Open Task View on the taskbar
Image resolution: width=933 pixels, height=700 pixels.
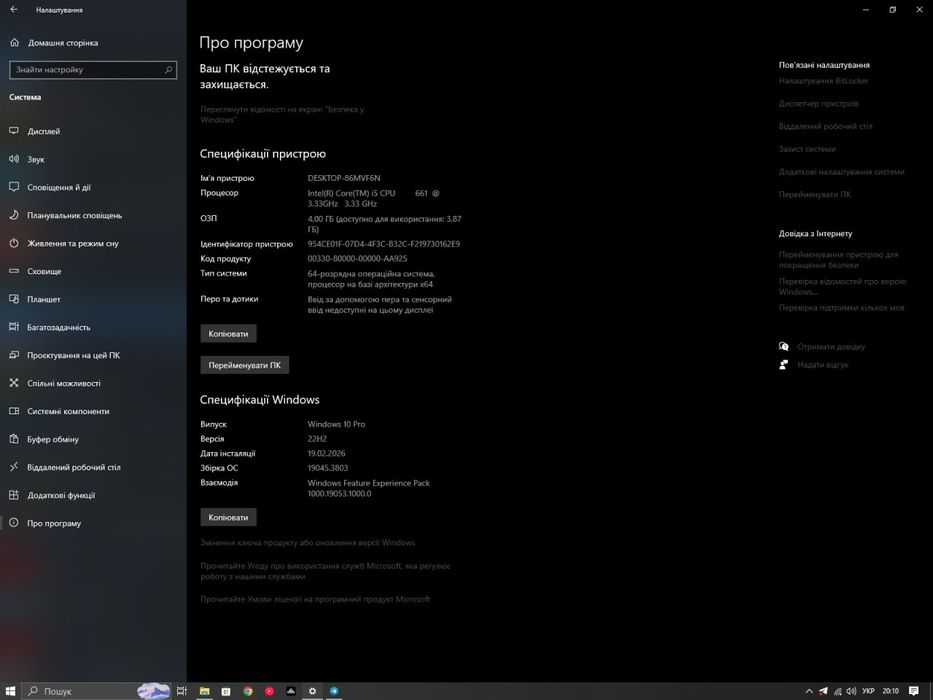181,691
